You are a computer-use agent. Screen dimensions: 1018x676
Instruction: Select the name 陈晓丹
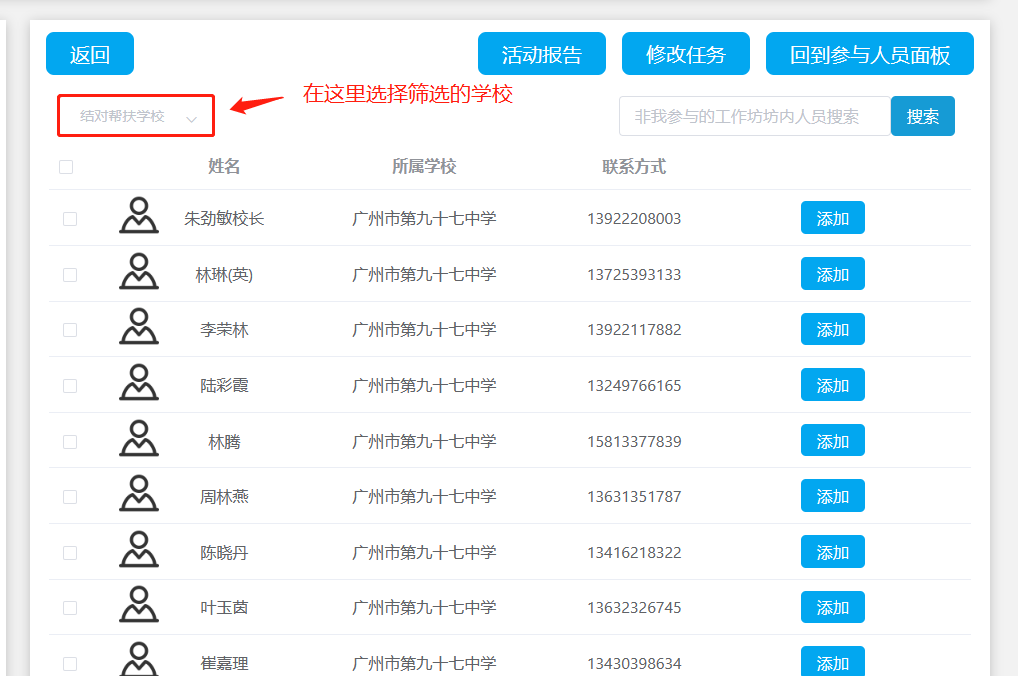tap(224, 553)
